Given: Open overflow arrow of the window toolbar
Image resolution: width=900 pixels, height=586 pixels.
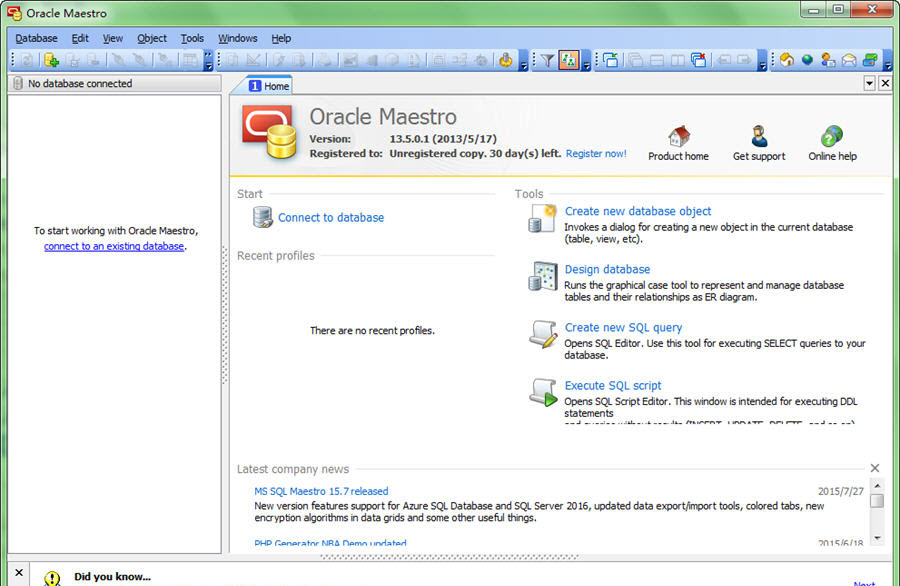Looking at the screenshot, I should 762,60.
